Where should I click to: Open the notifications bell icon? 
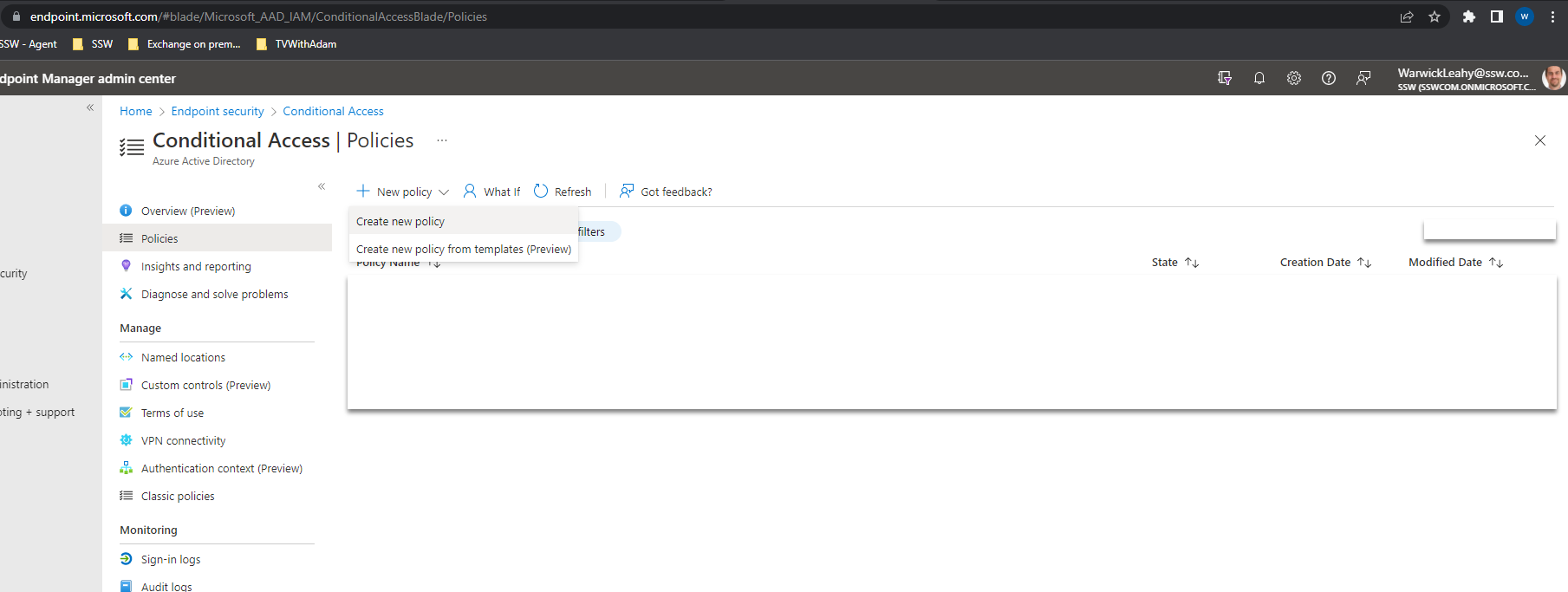point(1259,78)
